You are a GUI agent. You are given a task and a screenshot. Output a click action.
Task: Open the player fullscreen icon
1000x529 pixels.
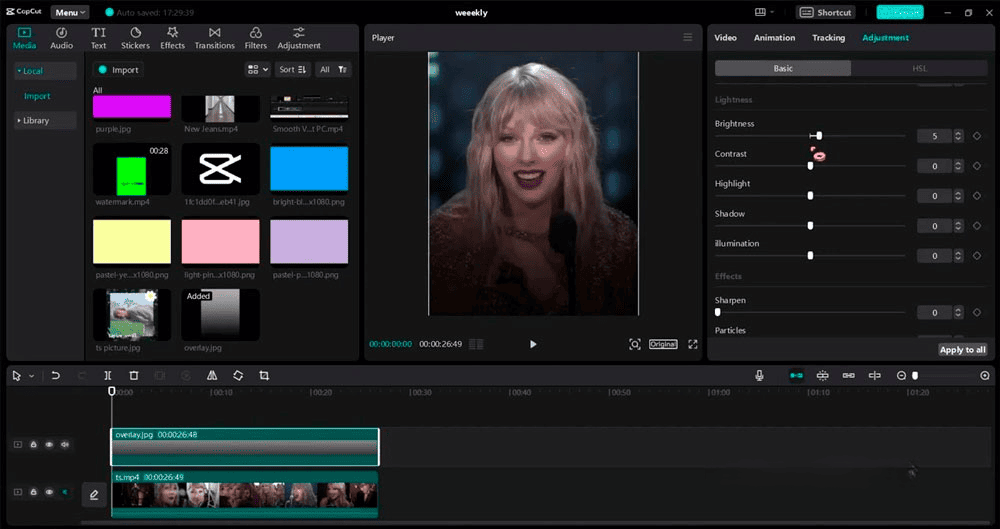coord(693,344)
